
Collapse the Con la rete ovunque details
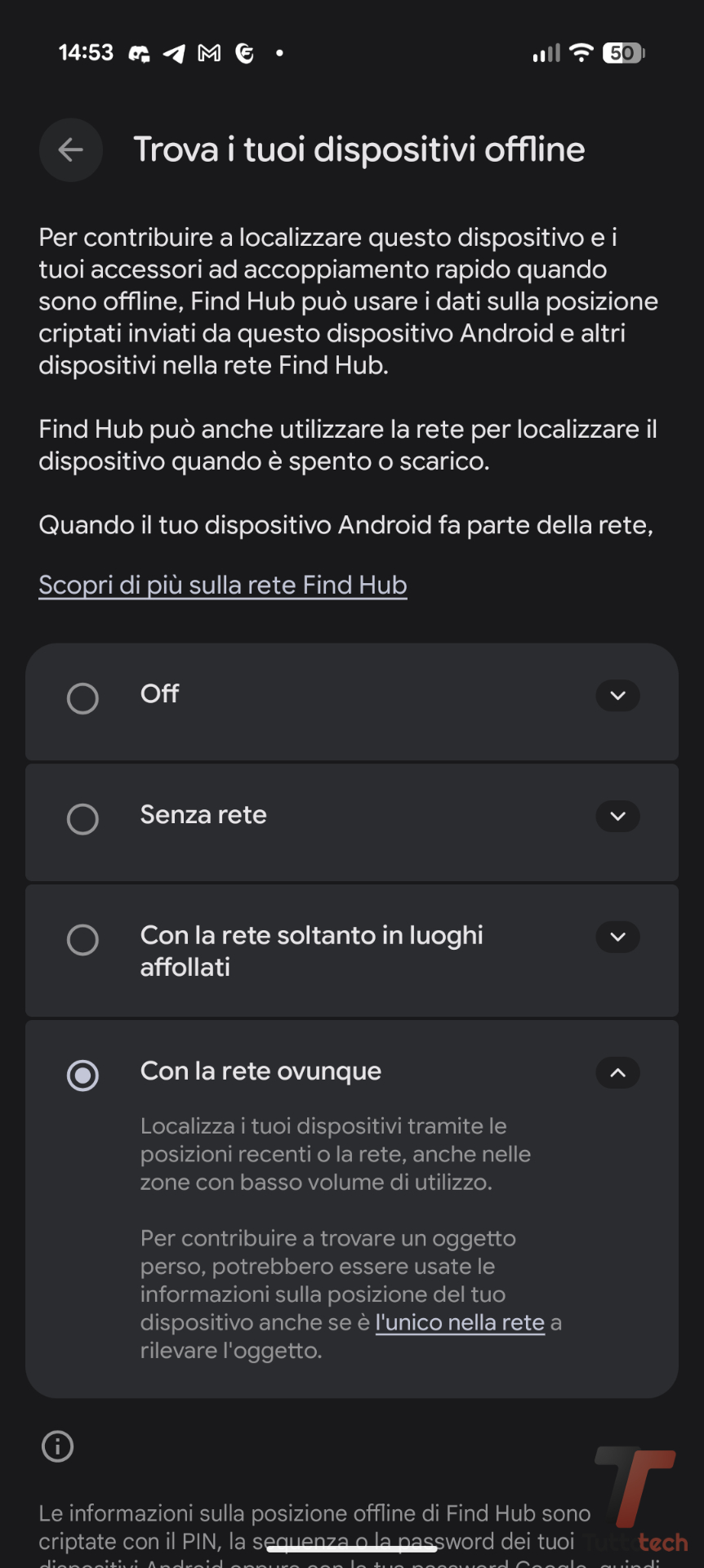point(617,1073)
